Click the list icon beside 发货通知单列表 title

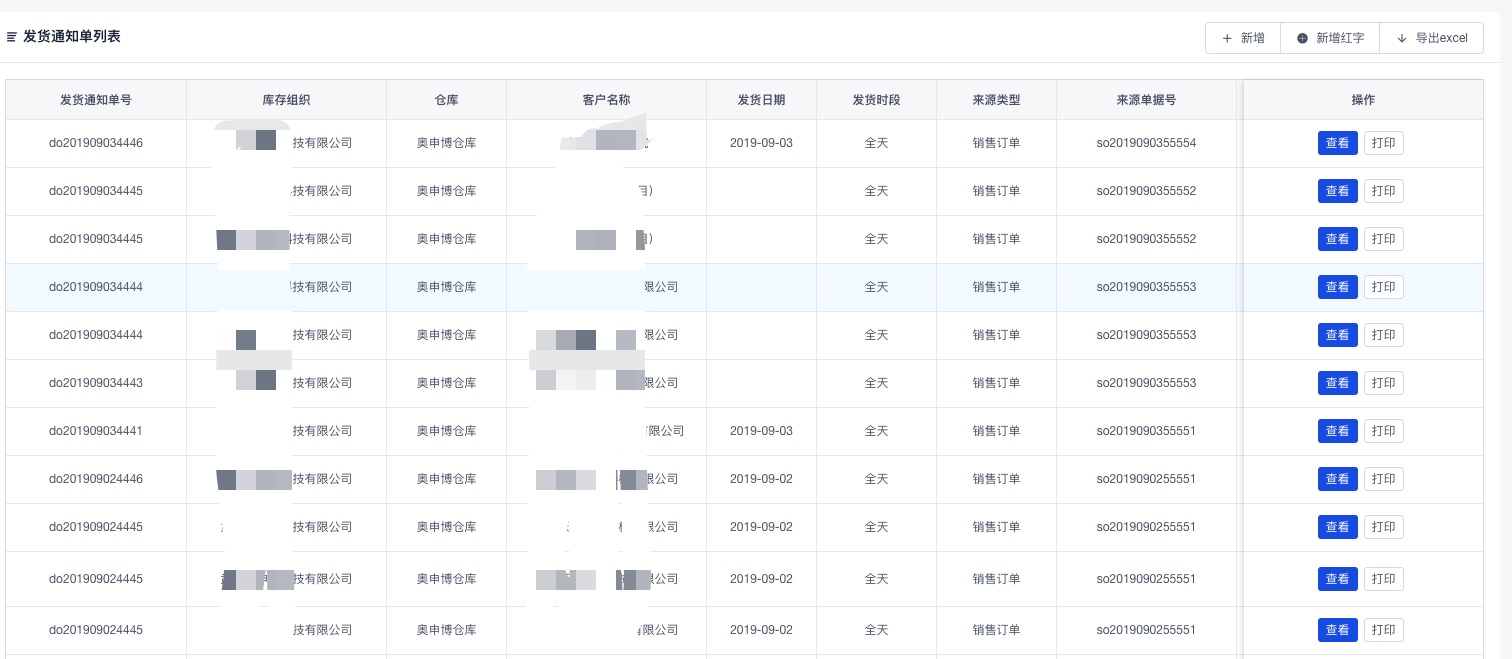click(x=12, y=37)
